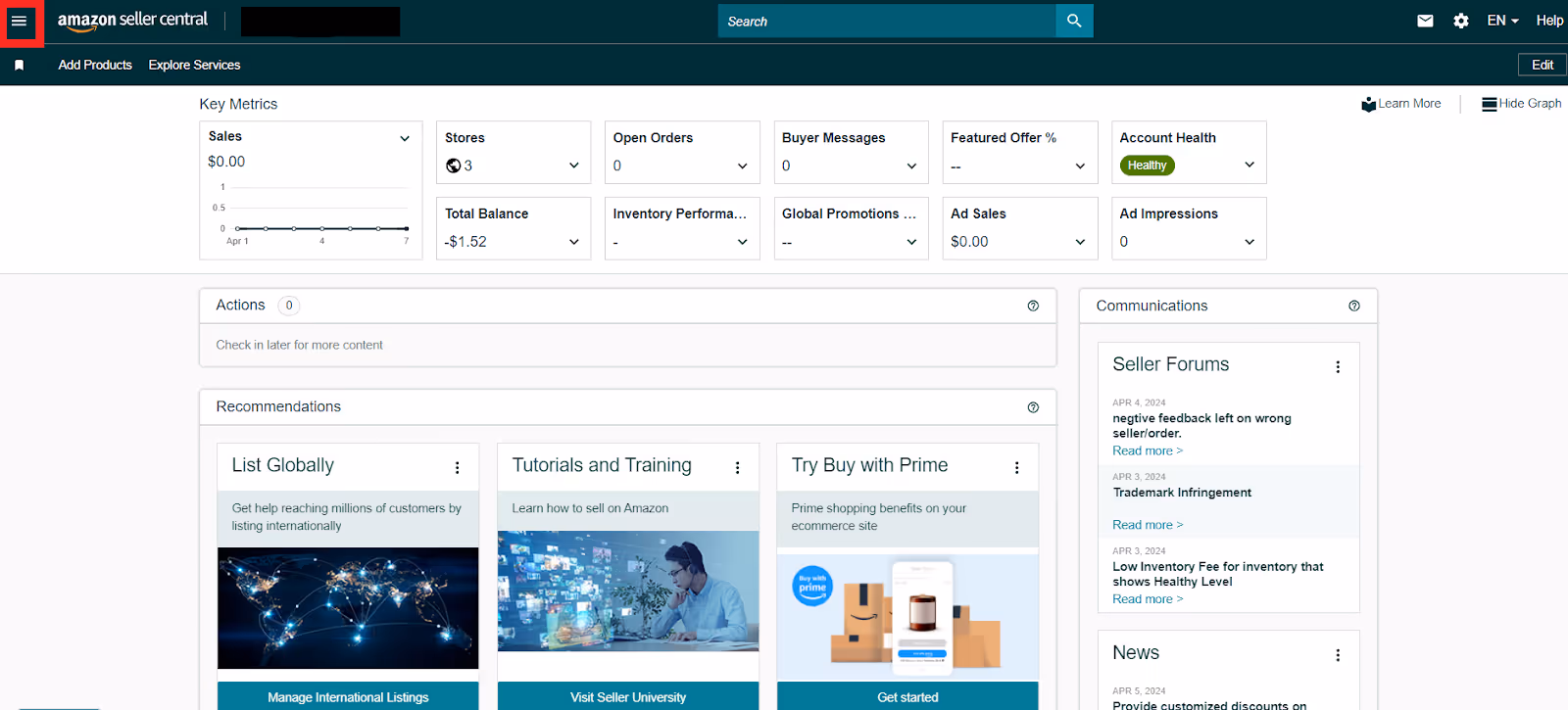Image resolution: width=1568 pixels, height=710 pixels.
Task: Expand the Inventory Performance dropdown
Action: click(x=742, y=242)
